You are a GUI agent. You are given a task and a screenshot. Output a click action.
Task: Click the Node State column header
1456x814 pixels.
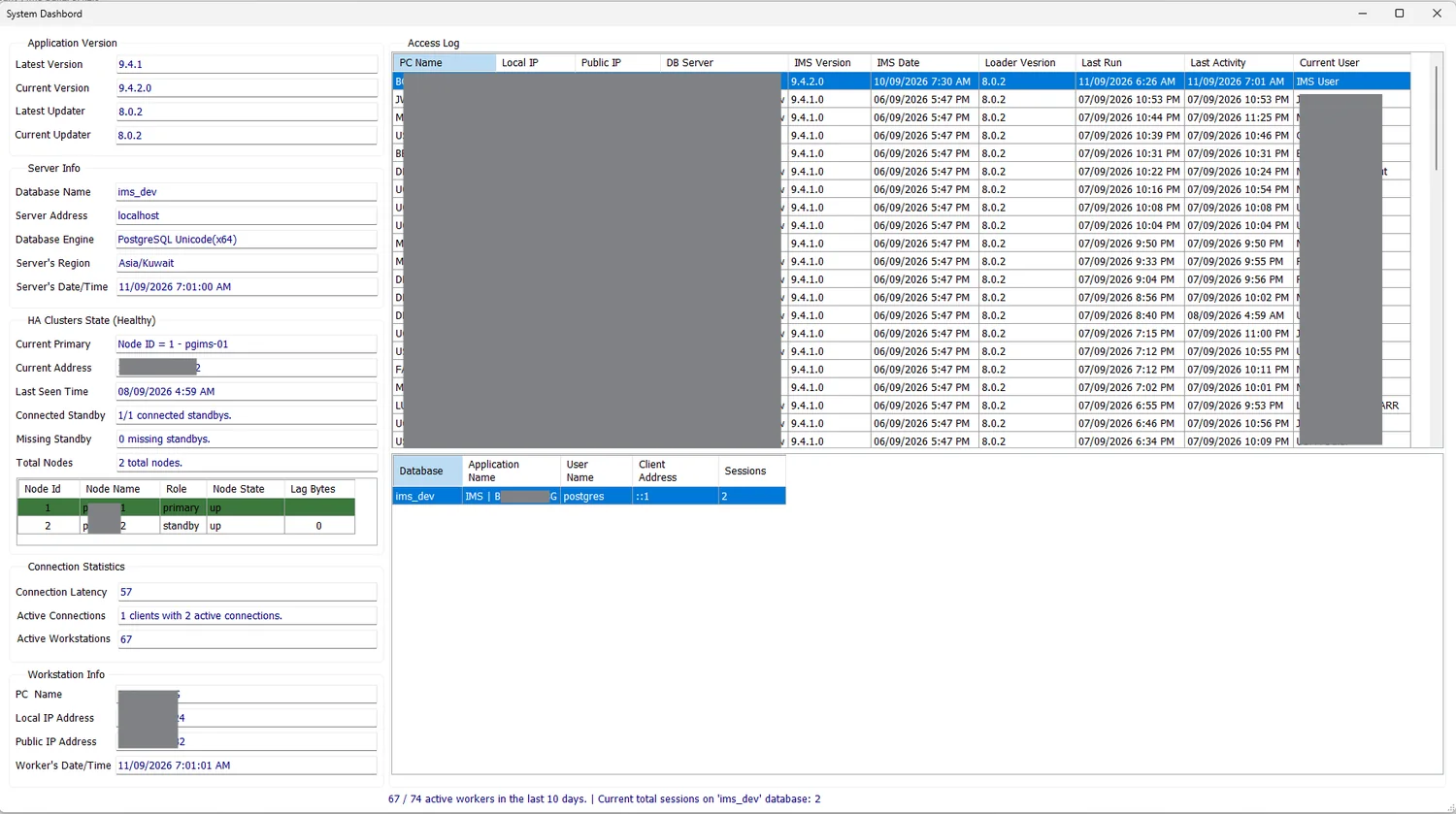246,489
